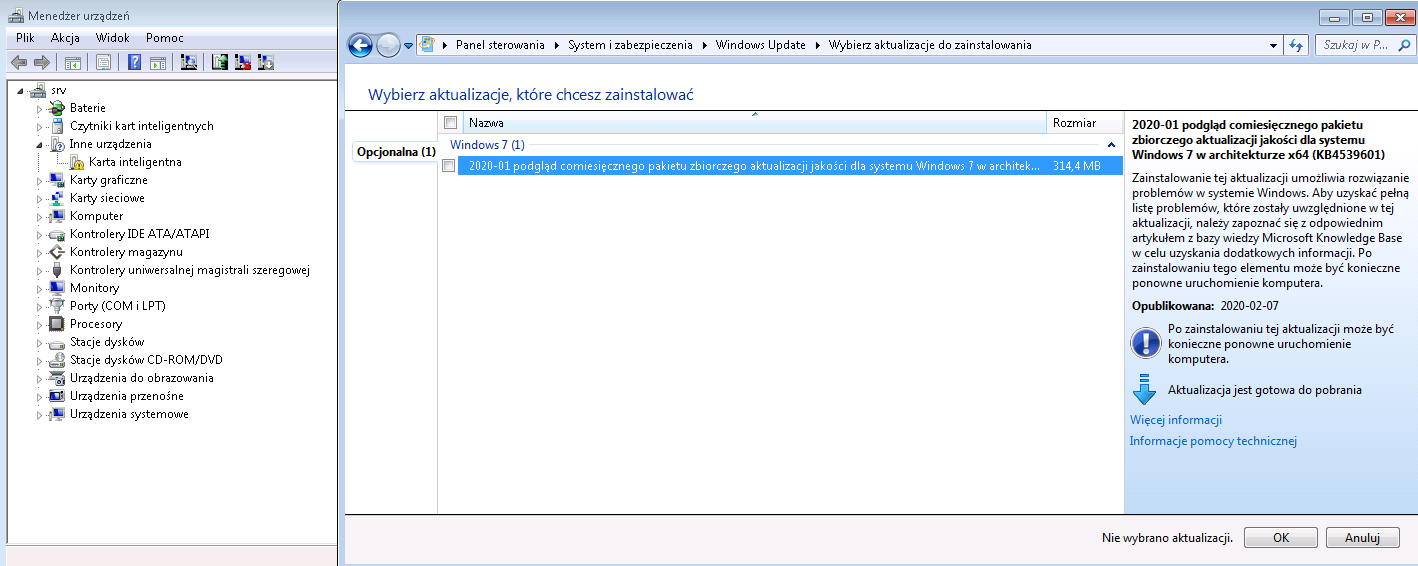1418x566 pixels.
Task: Click the blue Help question mark icon
Action: 135,62
